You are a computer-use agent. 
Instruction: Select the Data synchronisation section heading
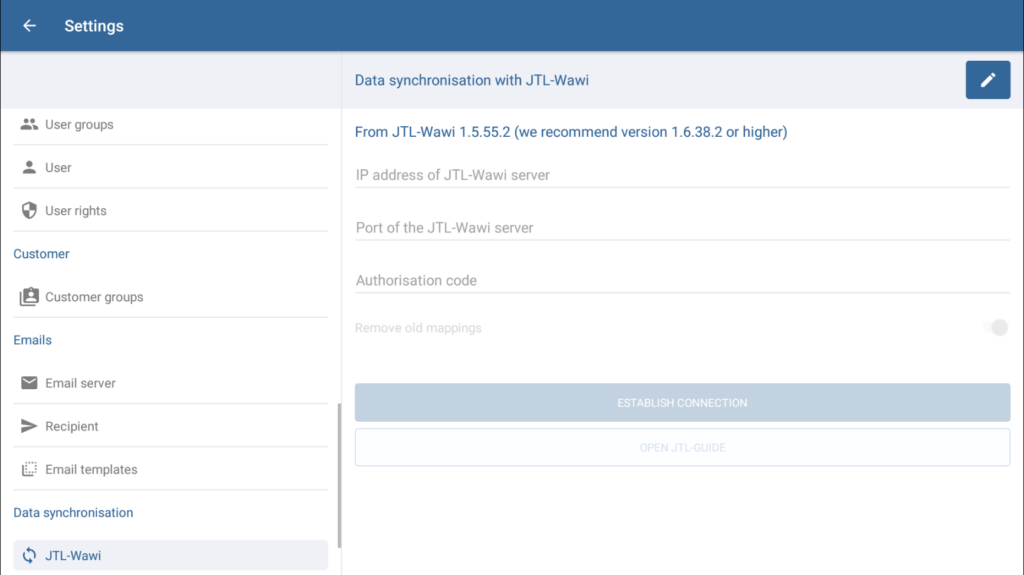73,512
